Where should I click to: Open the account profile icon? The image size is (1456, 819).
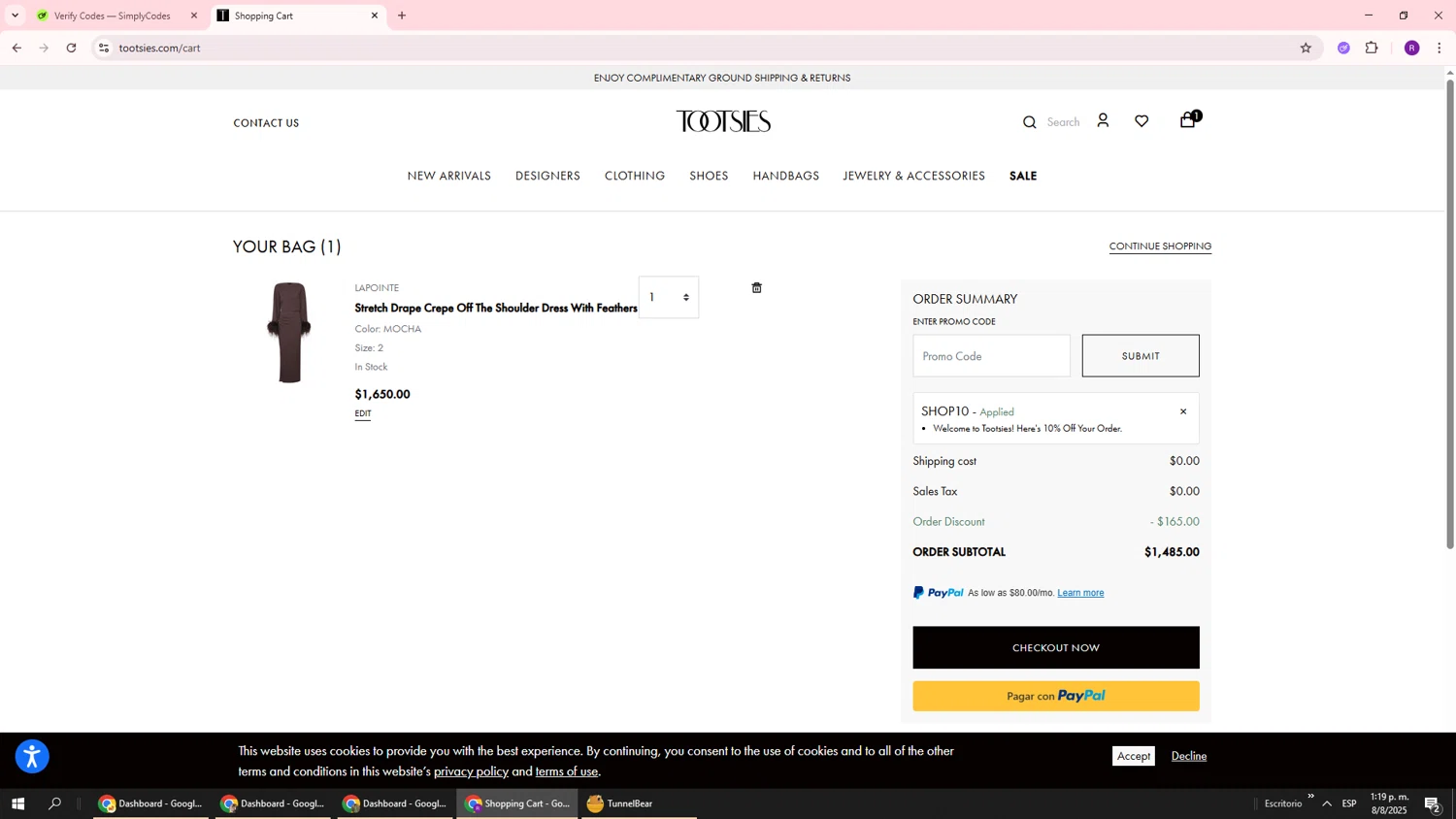(1103, 120)
